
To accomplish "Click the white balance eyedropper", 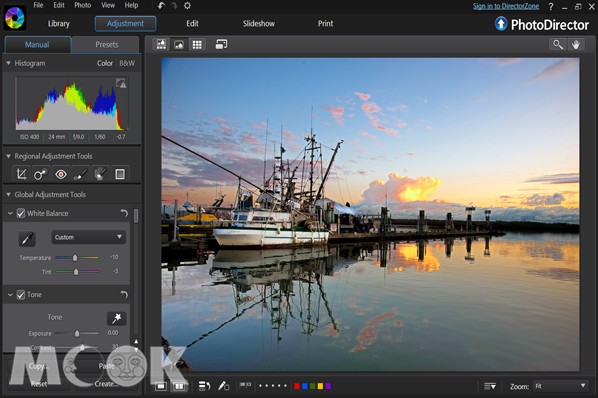I will click(x=27, y=239).
